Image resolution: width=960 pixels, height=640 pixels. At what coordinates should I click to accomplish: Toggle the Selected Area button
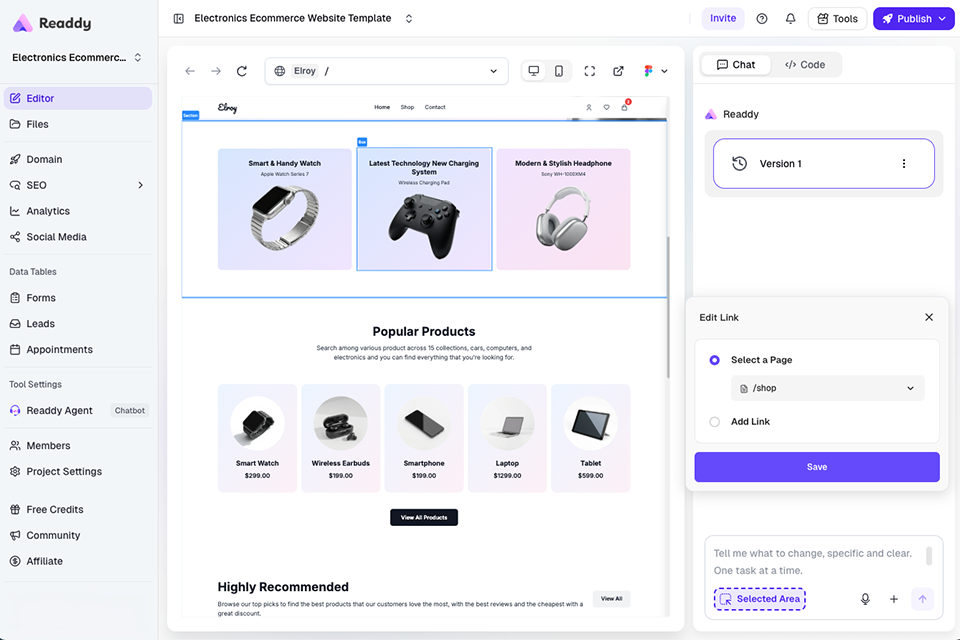[x=760, y=599]
